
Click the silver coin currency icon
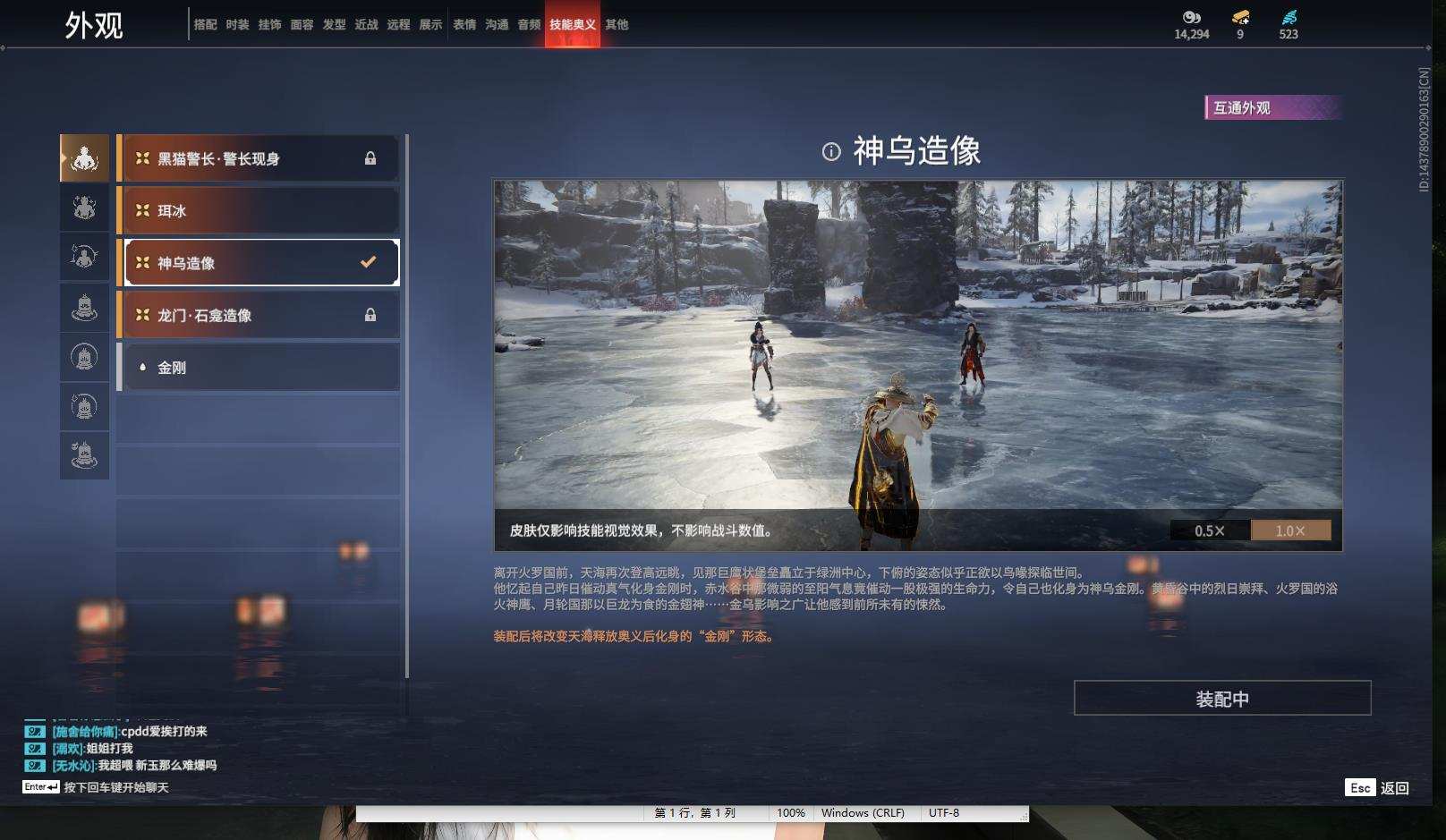(1191, 17)
